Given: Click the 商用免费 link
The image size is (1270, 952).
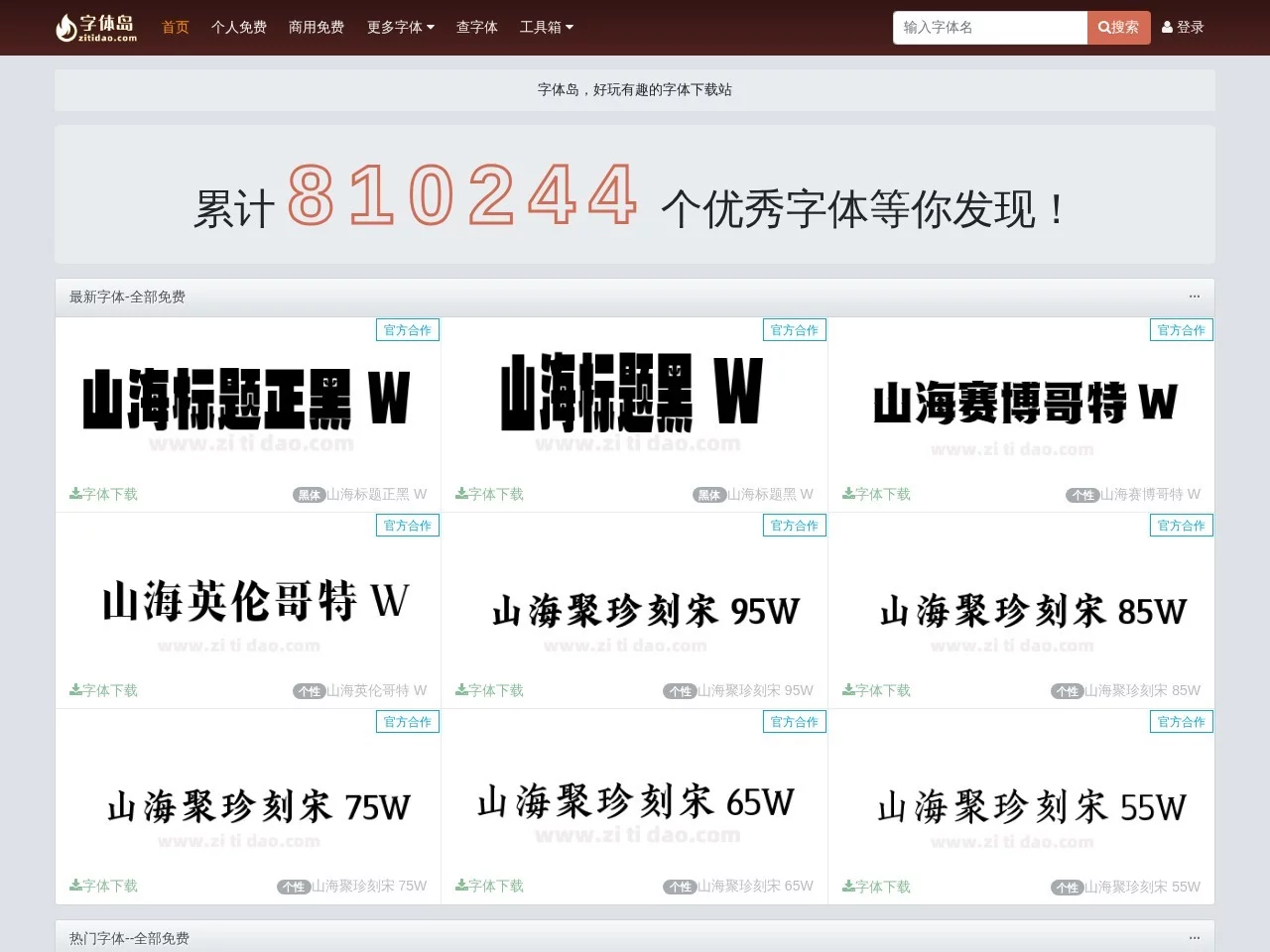Looking at the screenshot, I should tap(317, 27).
